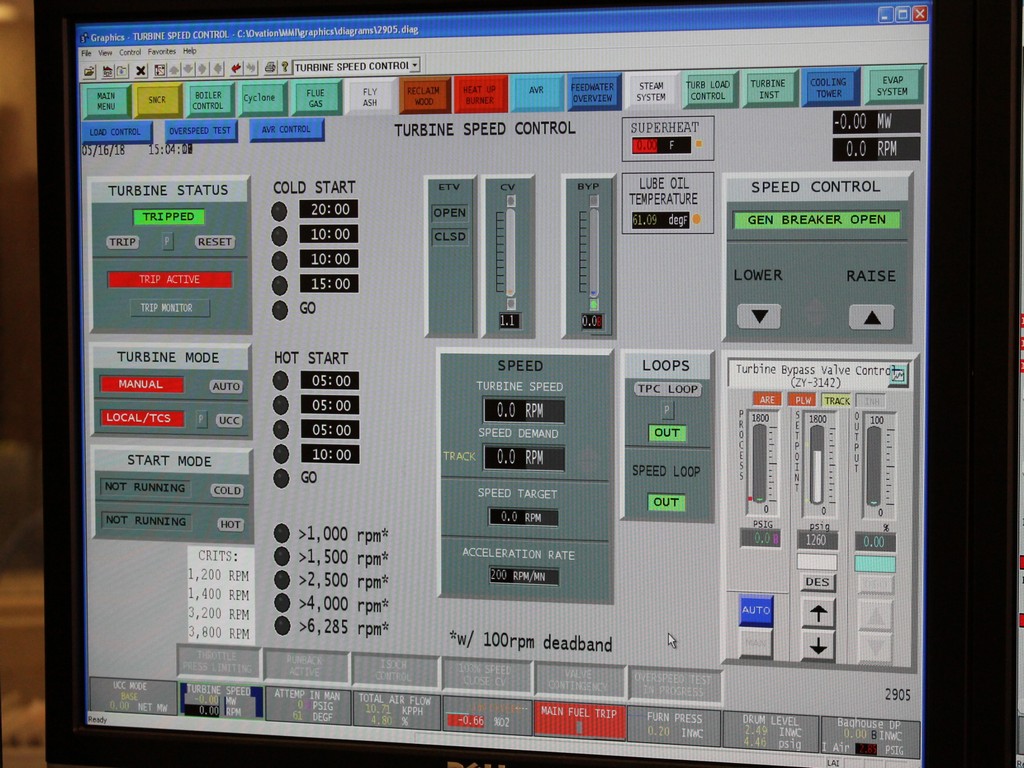The image size is (1024, 768).
Task: Open the bypass valve trend chart icon
Action: tap(897, 375)
